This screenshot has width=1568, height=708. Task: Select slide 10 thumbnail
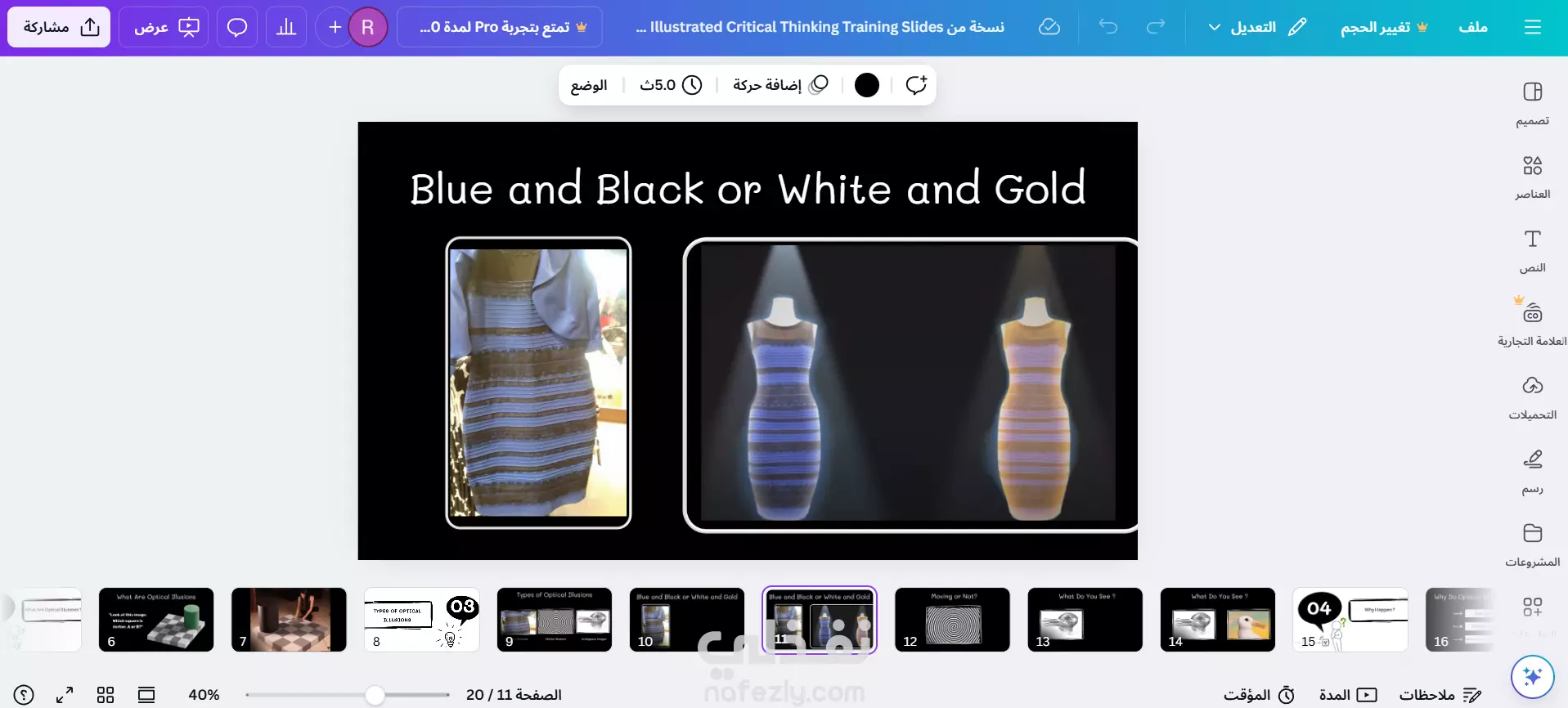pyautogui.click(x=687, y=620)
